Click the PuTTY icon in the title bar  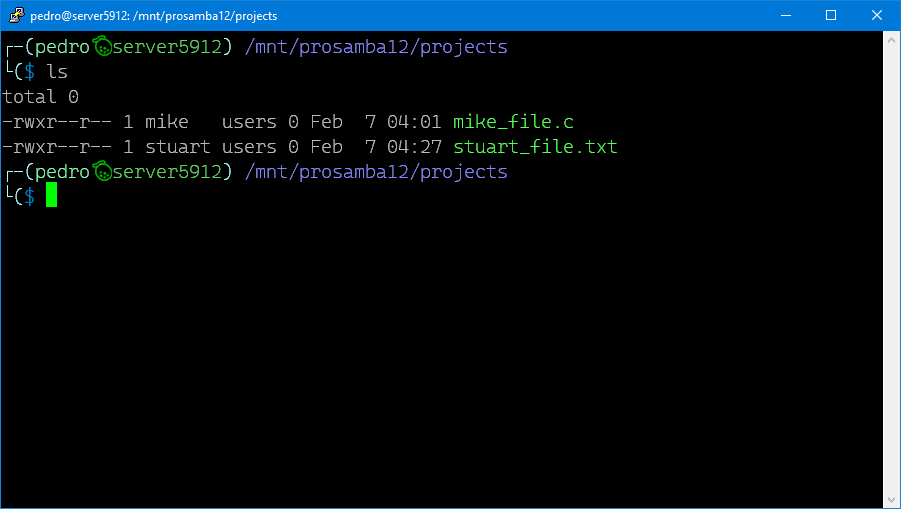point(15,15)
